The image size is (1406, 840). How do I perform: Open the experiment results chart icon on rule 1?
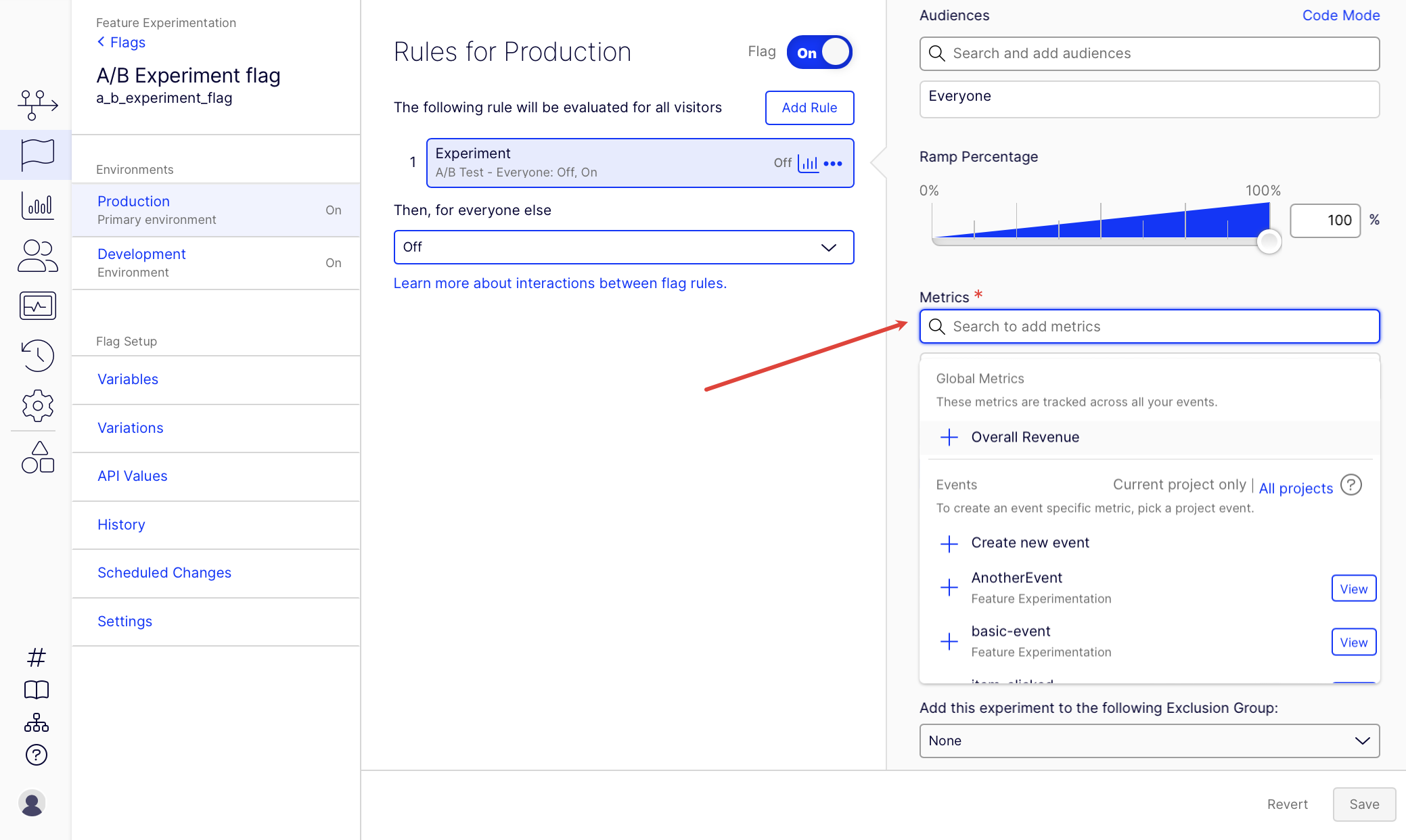pyautogui.click(x=809, y=163)
